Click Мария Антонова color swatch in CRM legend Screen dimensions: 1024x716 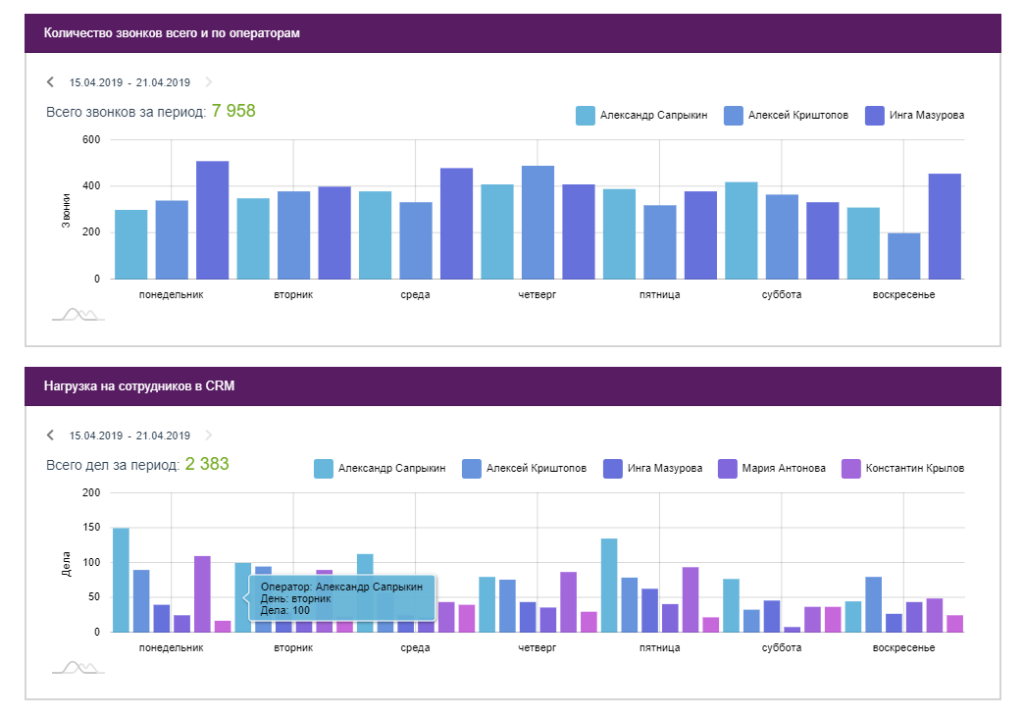[728, 468]
